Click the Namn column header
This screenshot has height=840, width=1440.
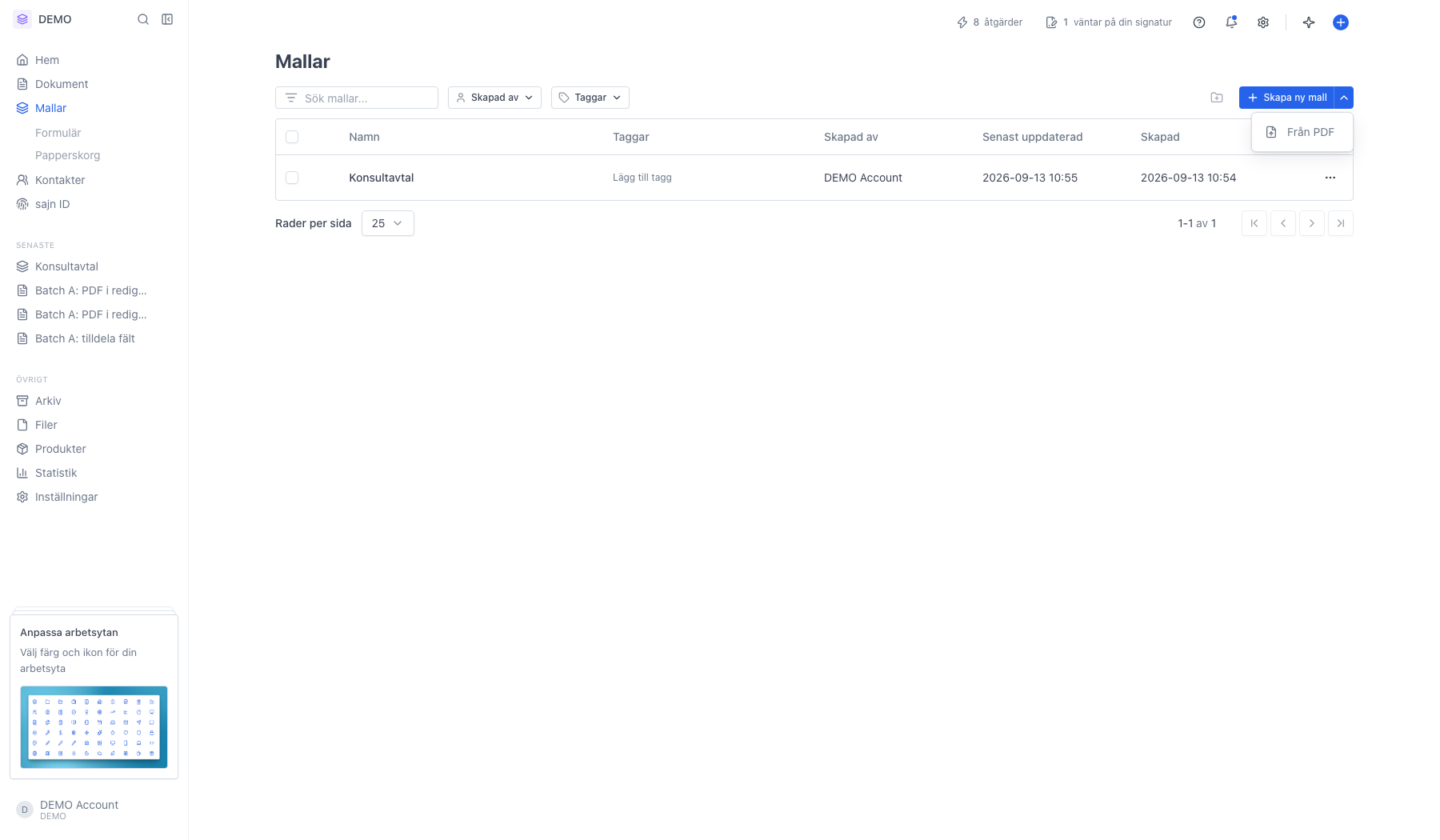tap(364, 137)
